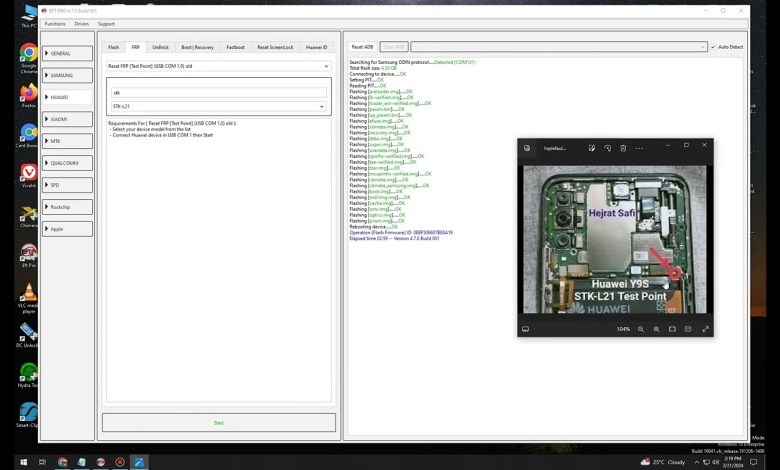Open Google Chrome desktop shortcut
Image resolution: width=780 pixels, height=470 pixels.
pos(28,58)
